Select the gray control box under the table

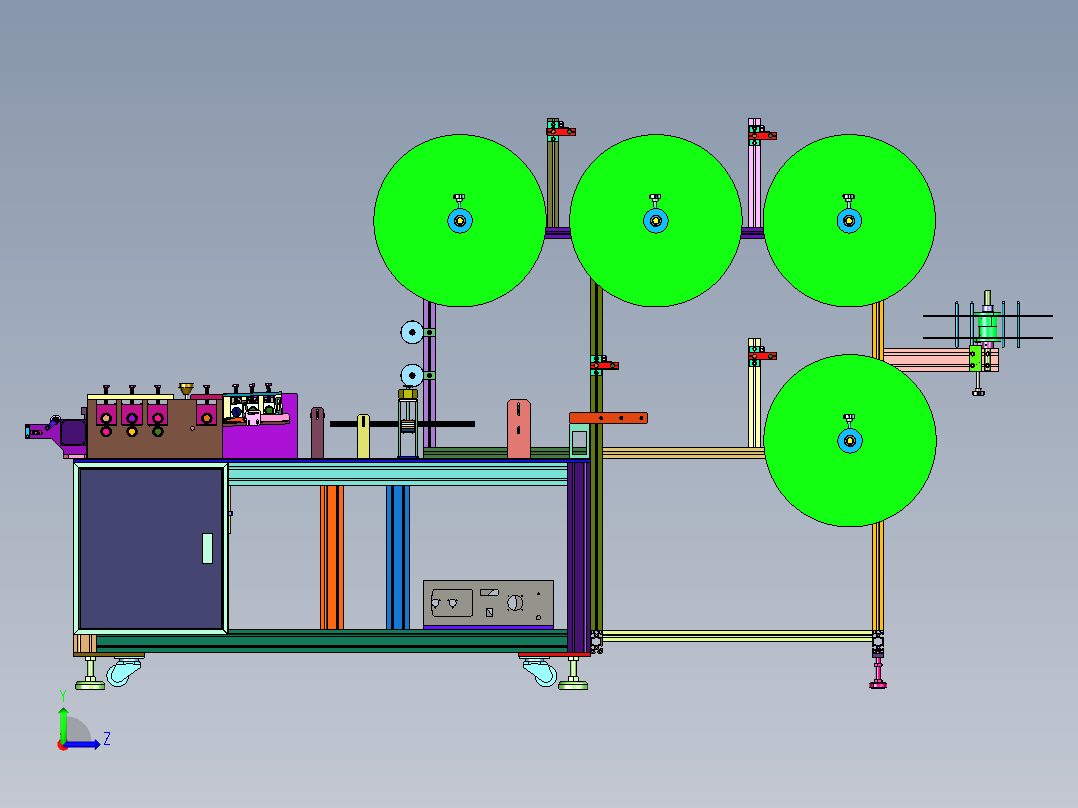pos(488,603)
